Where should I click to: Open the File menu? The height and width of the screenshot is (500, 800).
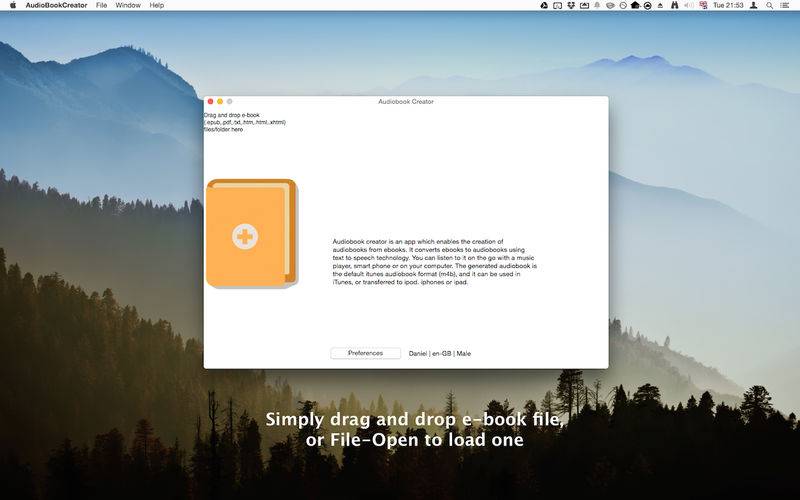click(102, 5)
